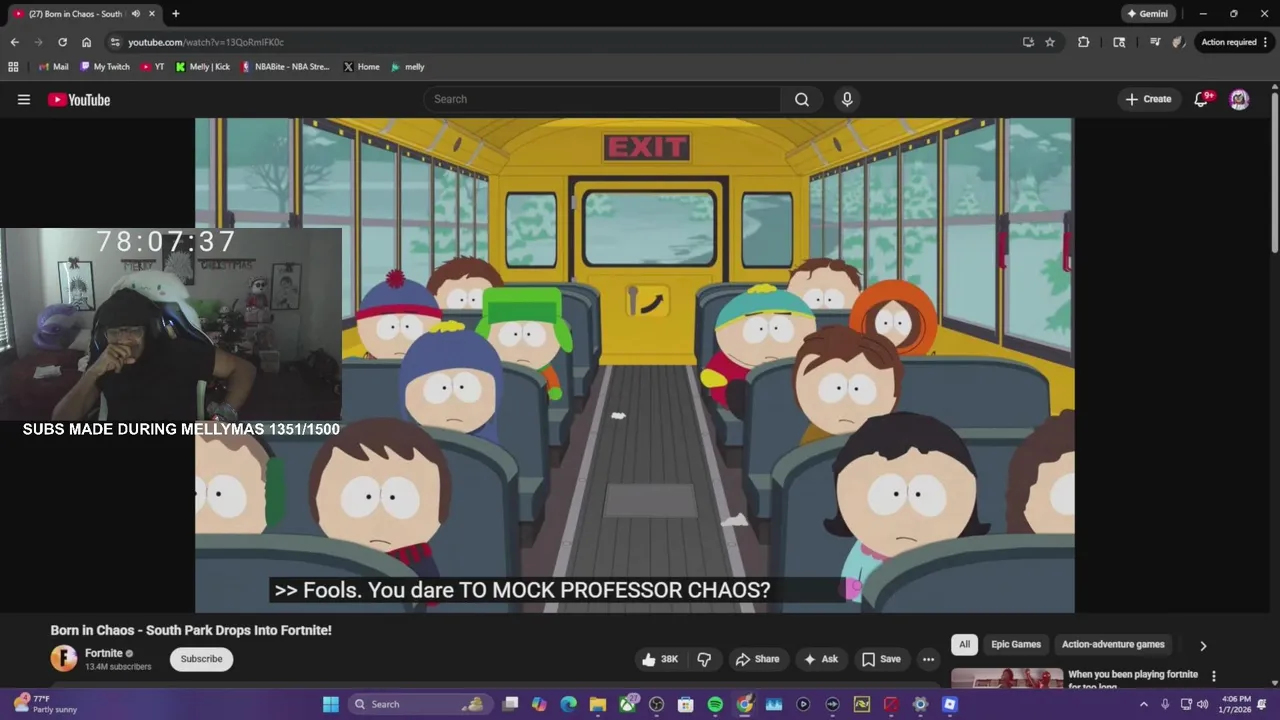Reload the page in Chrome

click(62, 42)
